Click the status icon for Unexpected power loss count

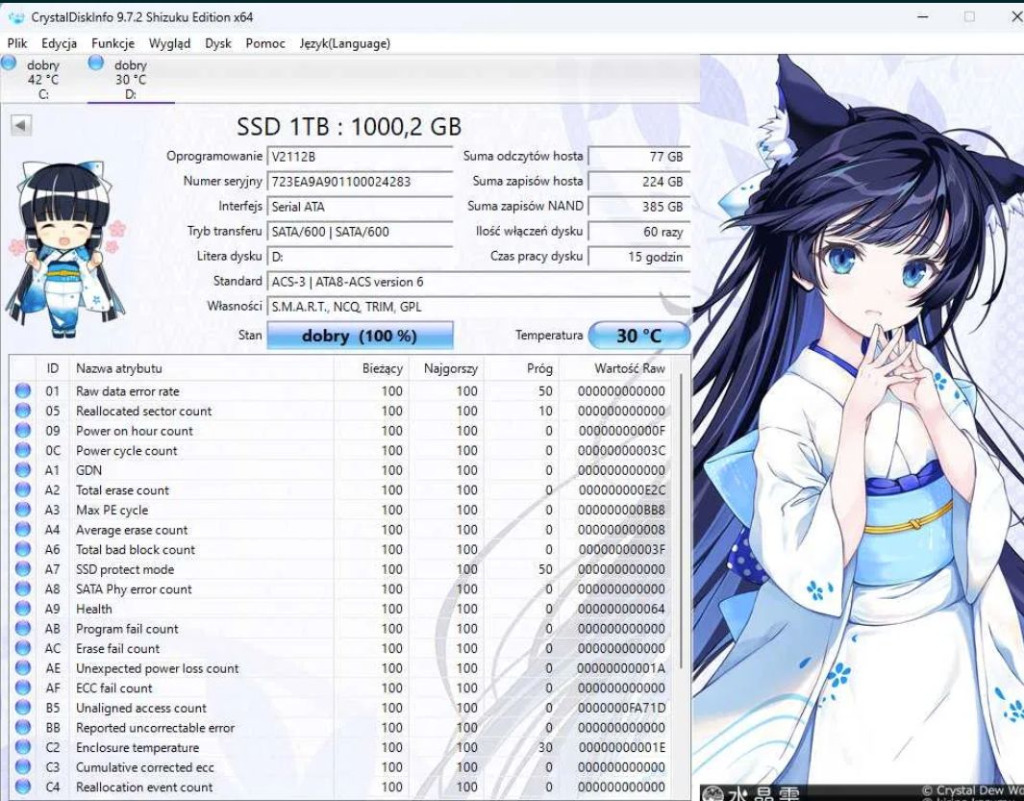pyautogui.click(x=23, y=668)
